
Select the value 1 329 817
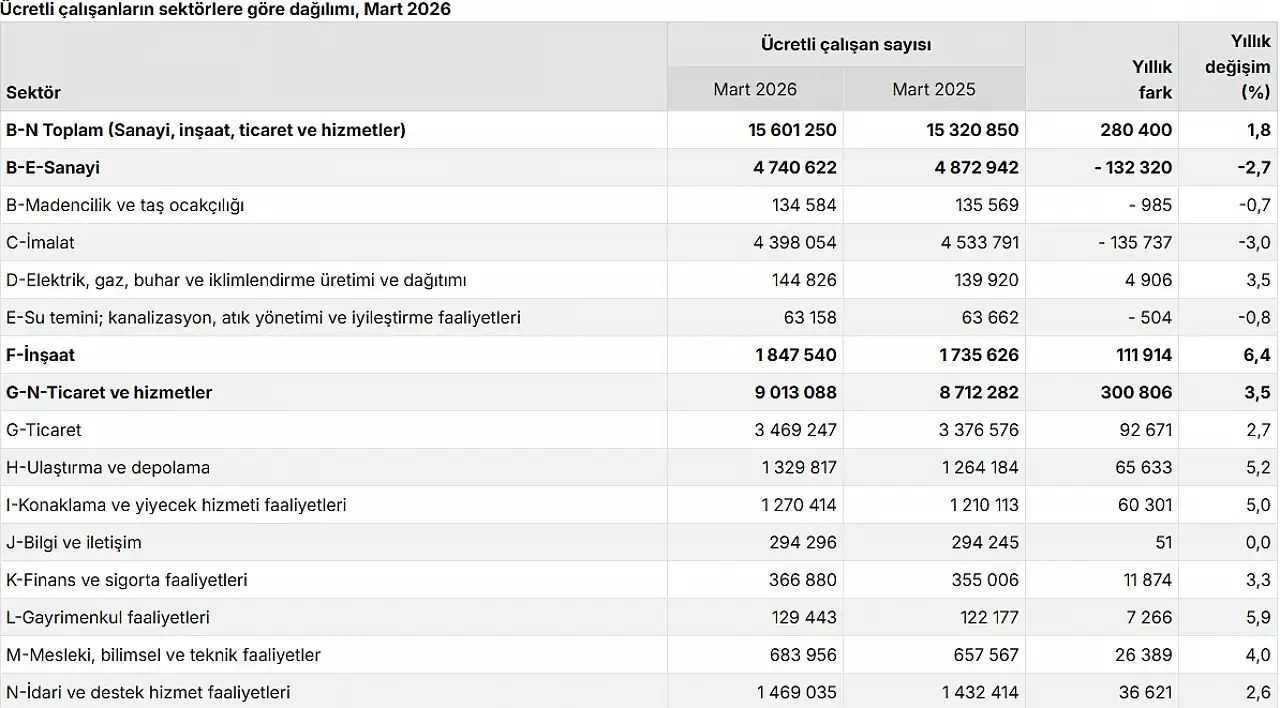click(799, 468)
